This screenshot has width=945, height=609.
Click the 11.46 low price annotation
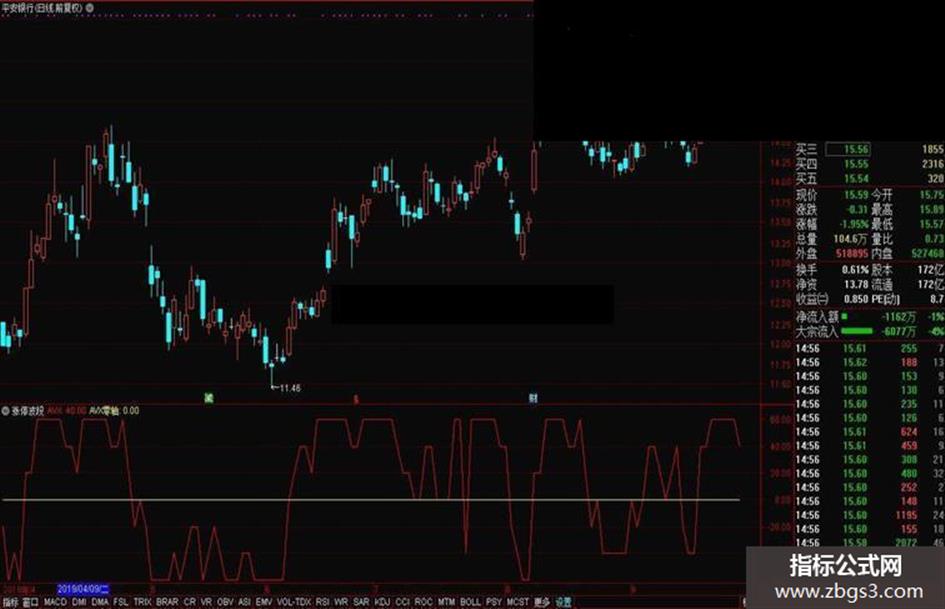tap(290, 388)
